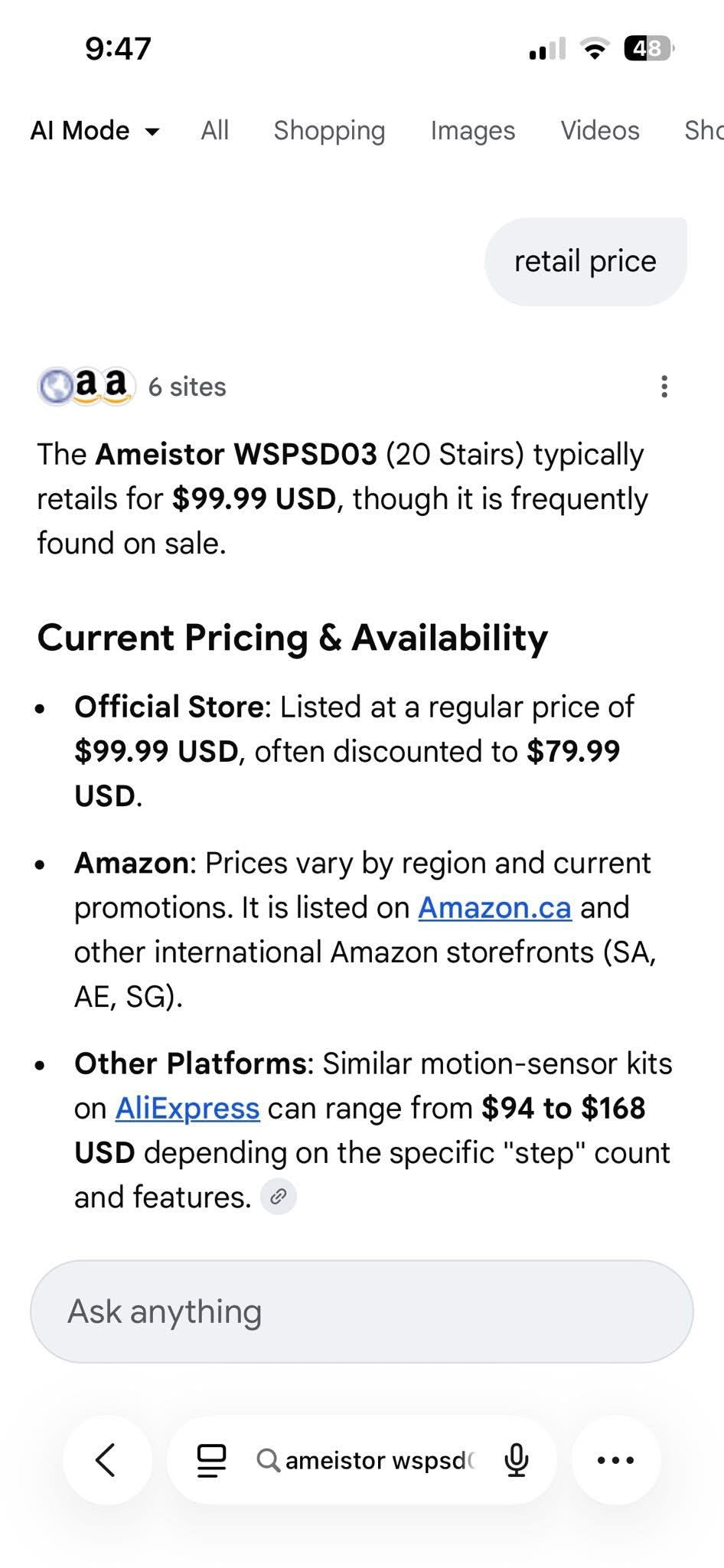Tap the link chip after 'and features.'
Screen dimensions: 724x1568
(x=279, y=1196)
